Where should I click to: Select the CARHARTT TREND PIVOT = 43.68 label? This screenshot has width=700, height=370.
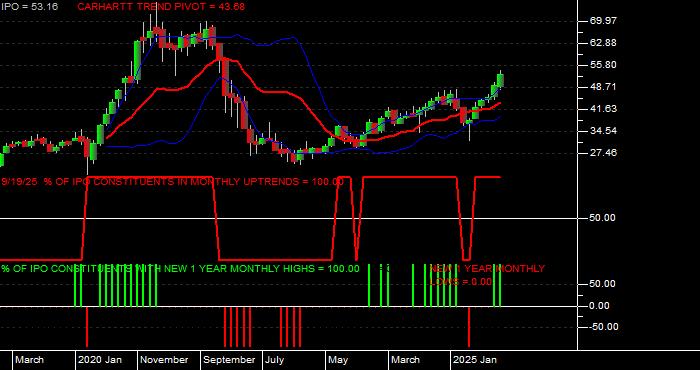161,7
